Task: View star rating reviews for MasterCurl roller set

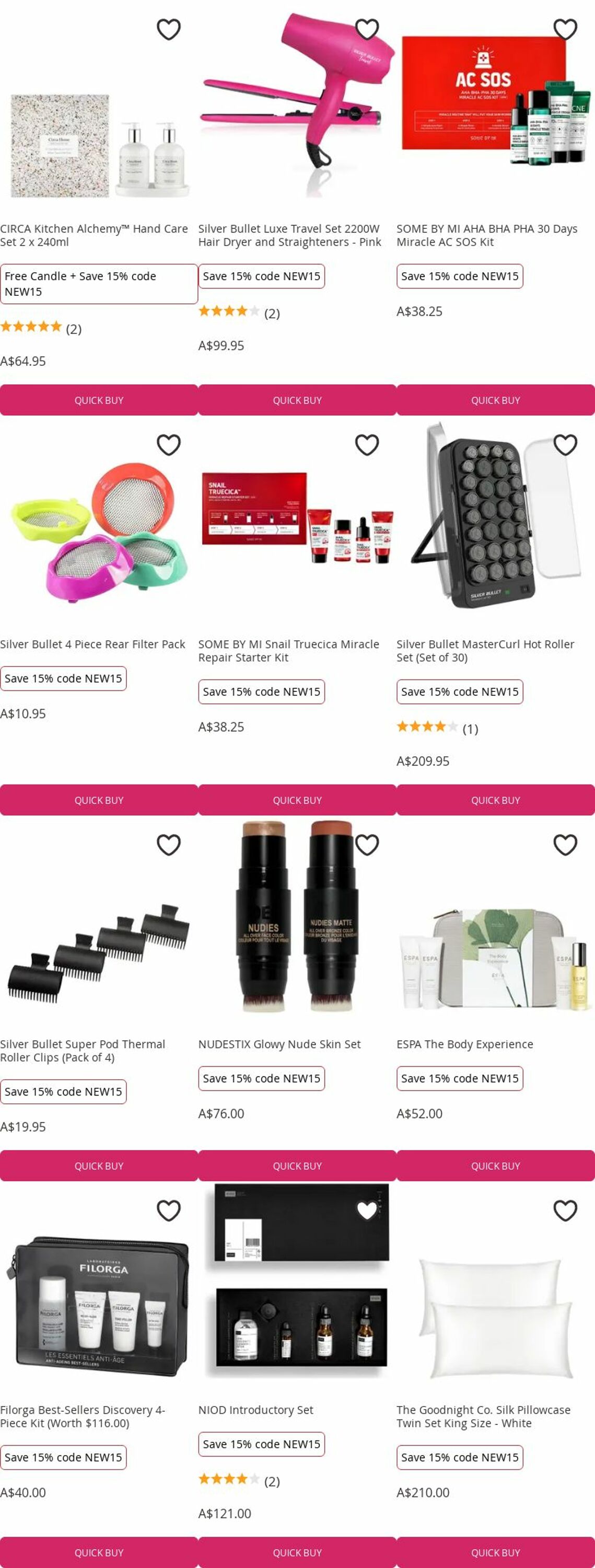Action: point(437,728)
